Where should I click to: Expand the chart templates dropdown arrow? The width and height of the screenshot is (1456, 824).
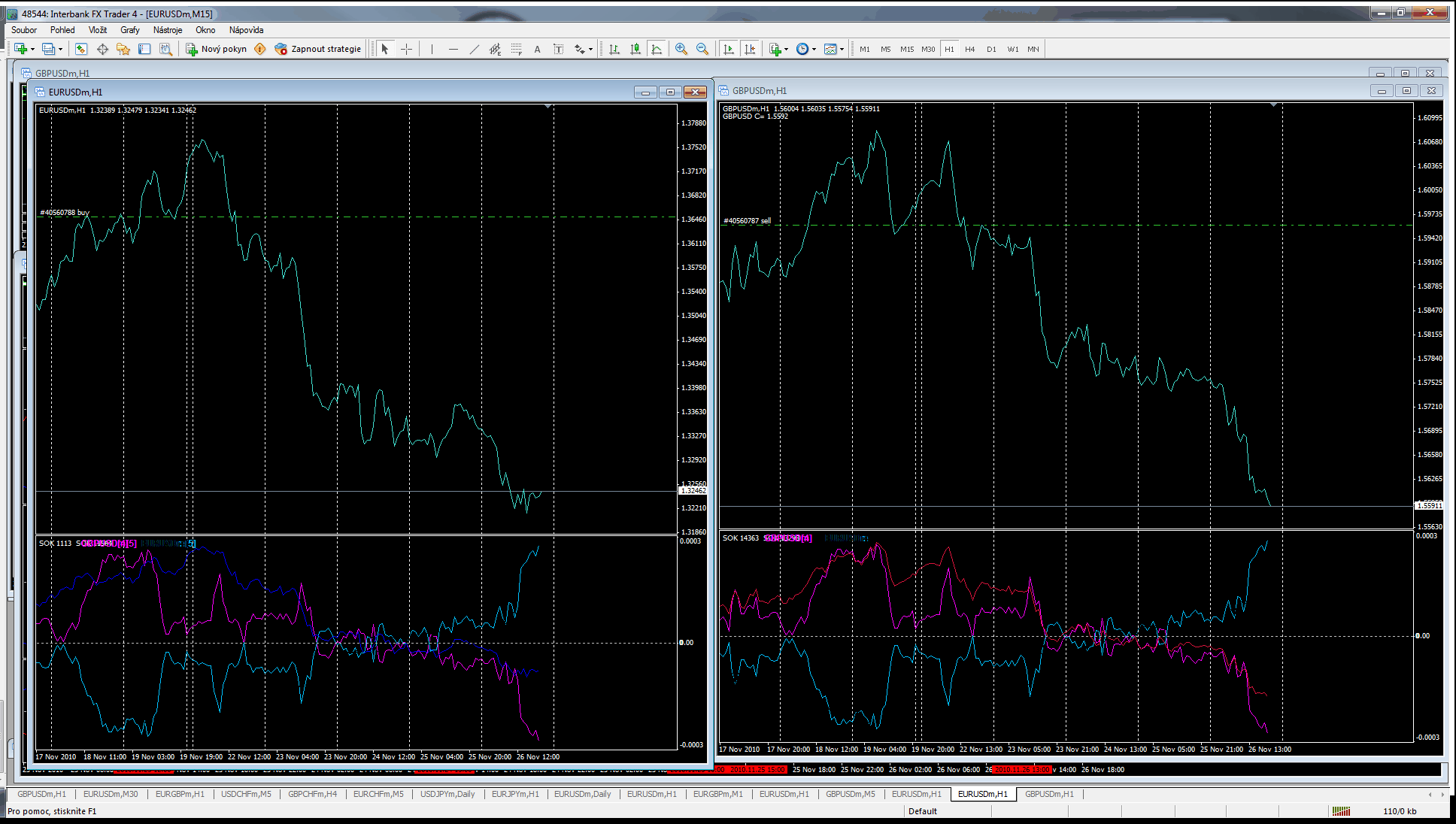click(x=842, y=49)
